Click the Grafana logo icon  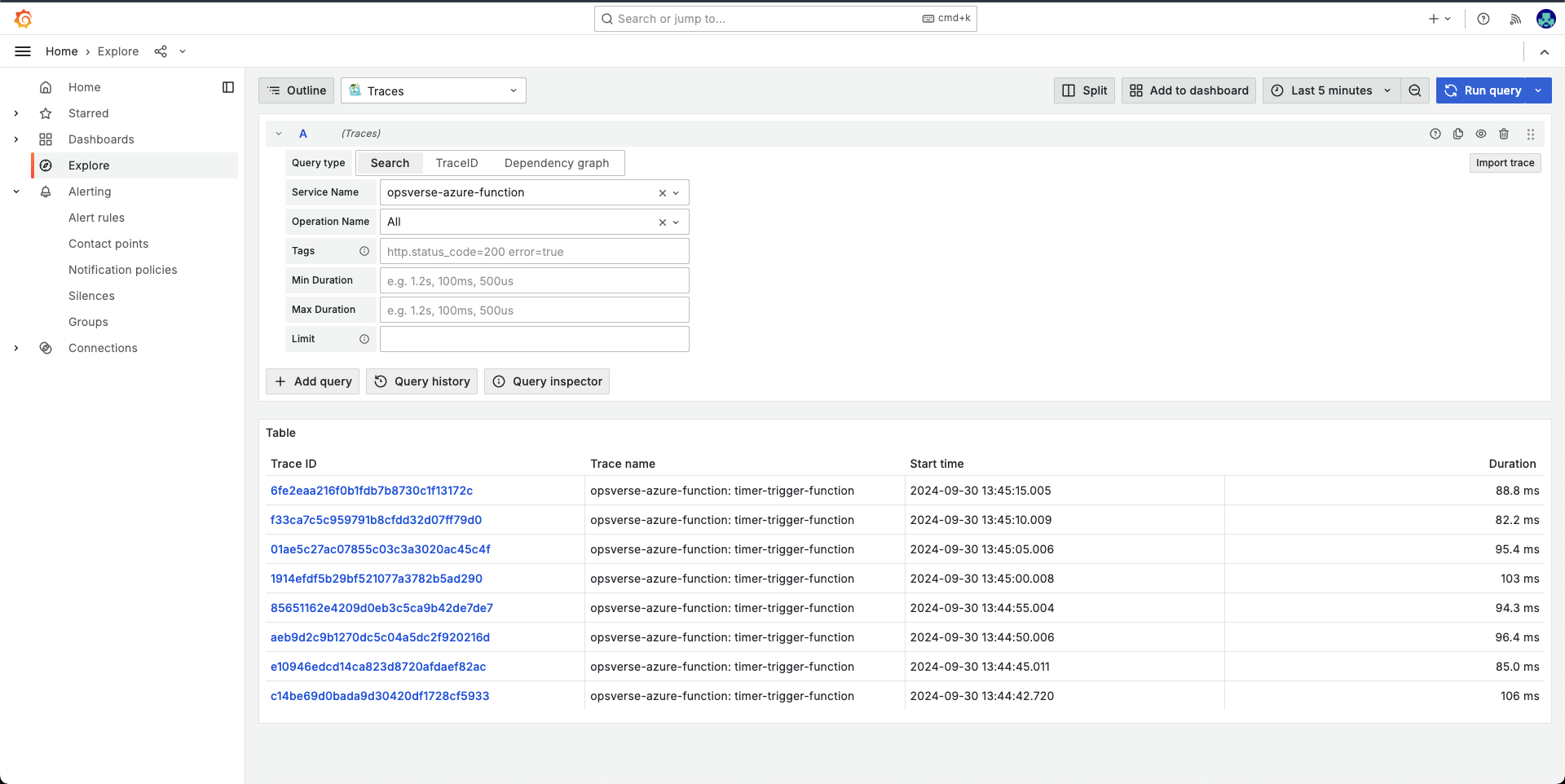click(24, 19)
